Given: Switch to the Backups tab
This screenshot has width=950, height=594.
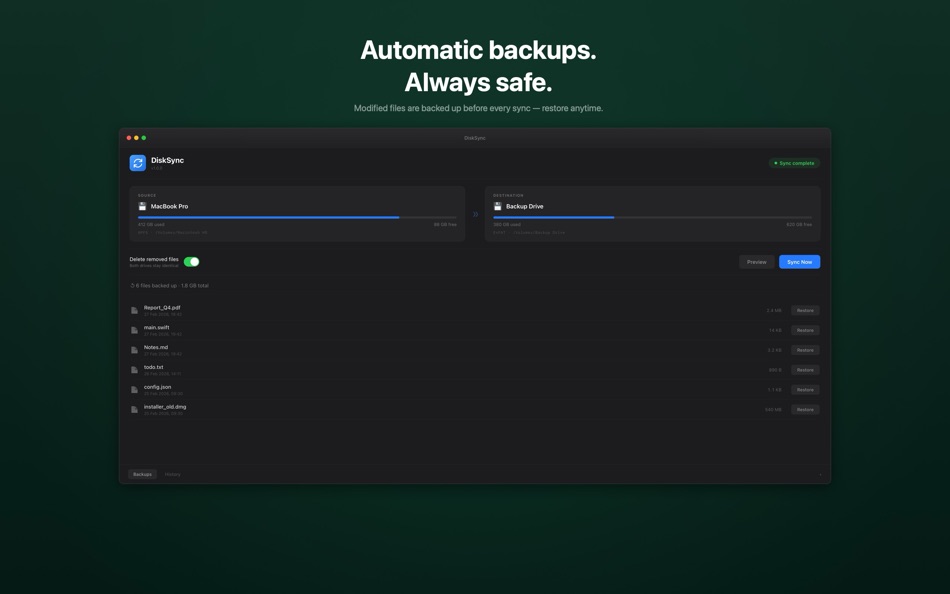Looking at the screenshot, I should 142,474.
